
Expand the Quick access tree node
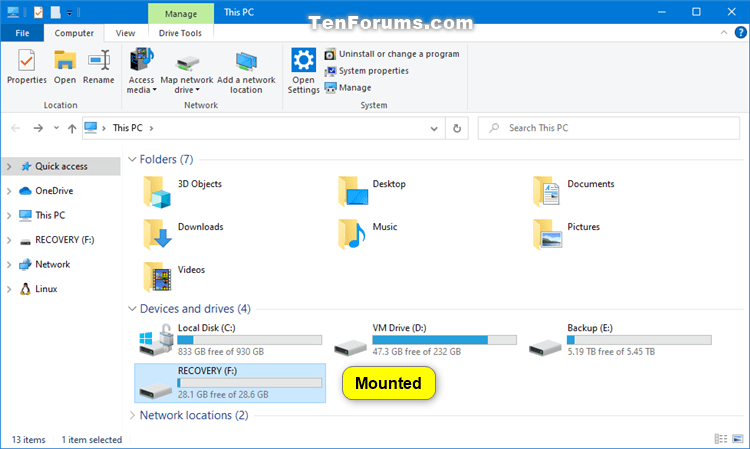click(9, 166)
